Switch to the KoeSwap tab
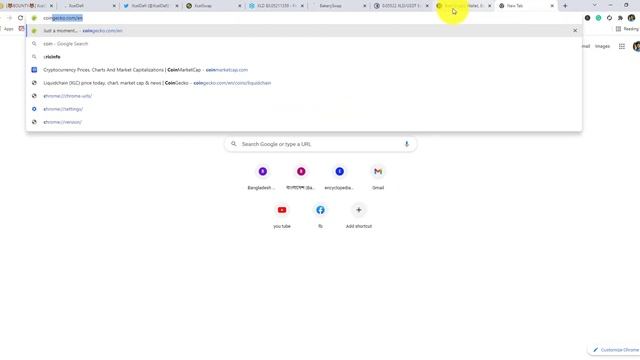Image resolution: width=640 pixels, height=360 pixels. coord(213,6)
